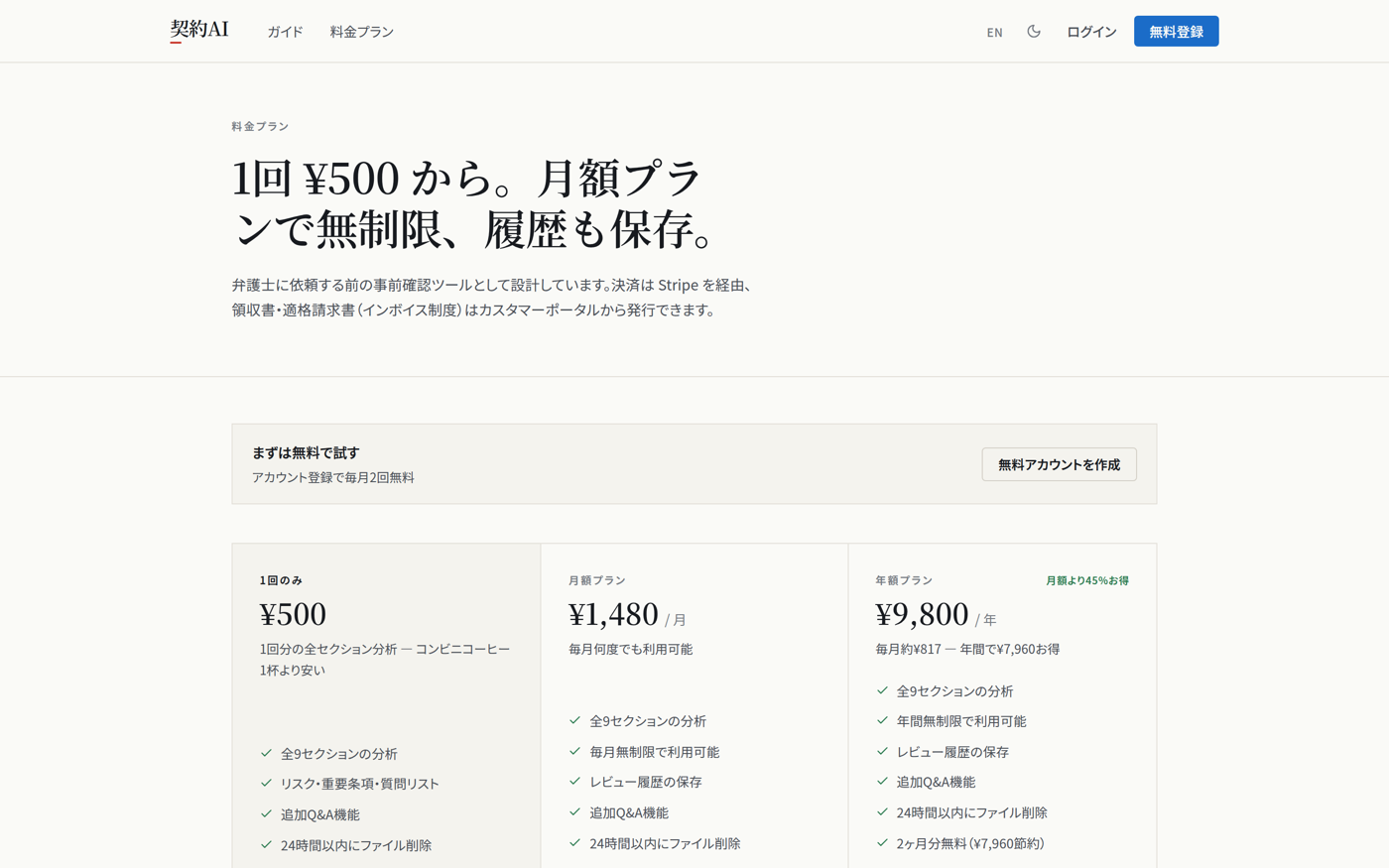Toggle dark mode moon icon
The image size is (1389, 868).
pyautogui.click(x=1034, y=31)
